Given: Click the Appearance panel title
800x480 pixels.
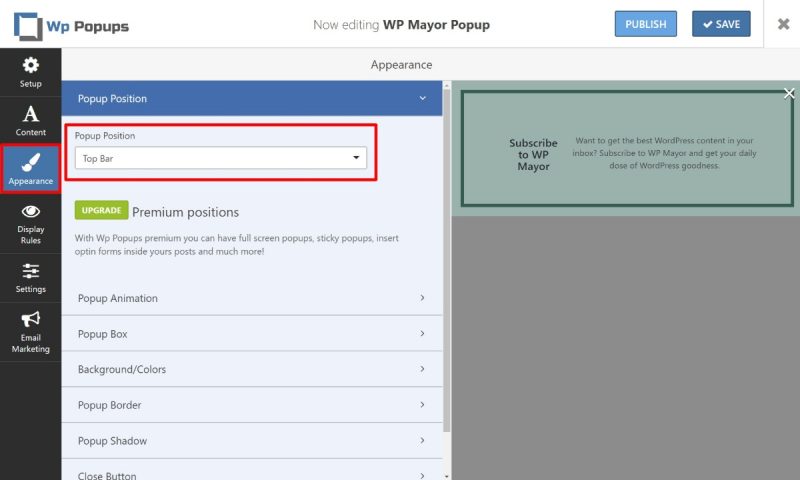Looking at the screenshot, I should (x=401, y=65).
